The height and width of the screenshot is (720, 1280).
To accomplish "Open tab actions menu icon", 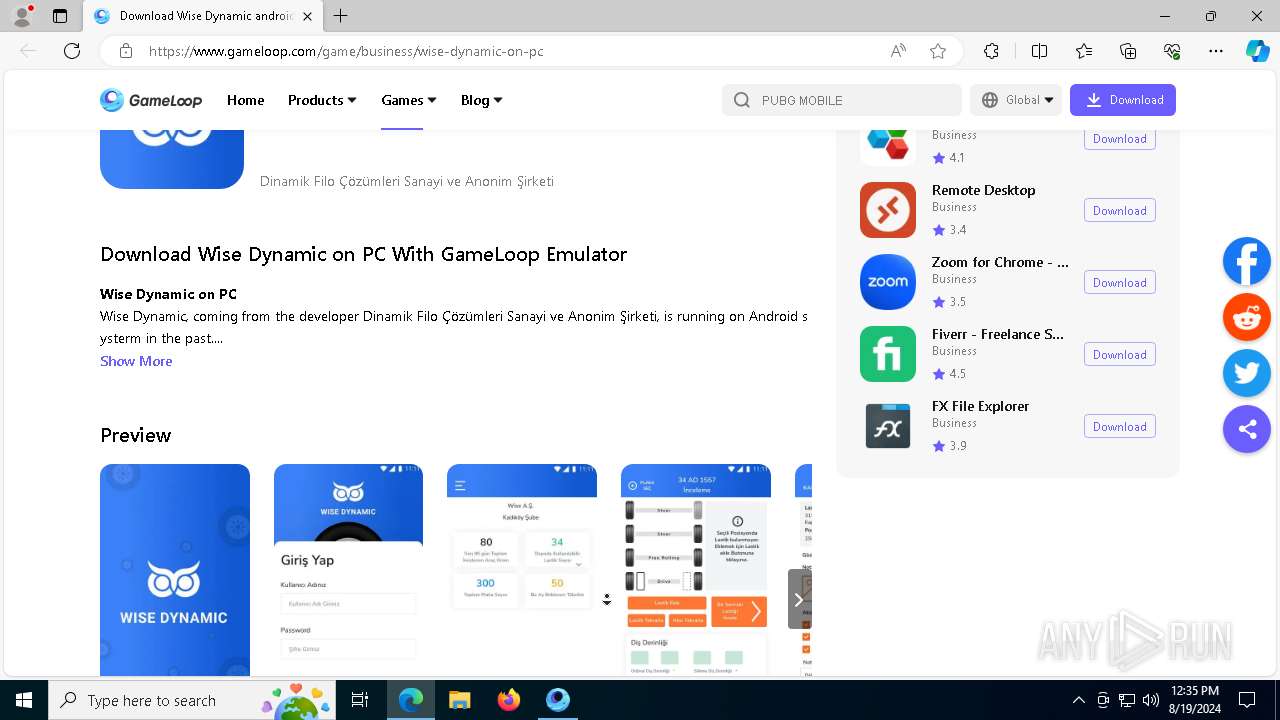I will pos(60,16).
